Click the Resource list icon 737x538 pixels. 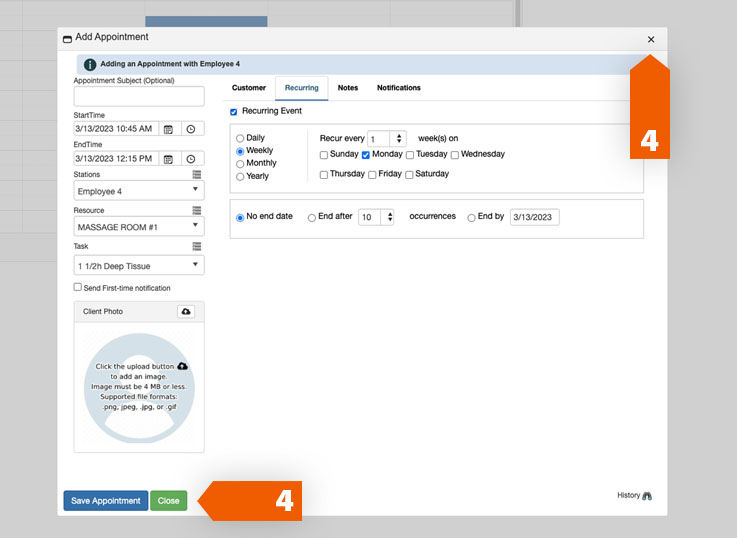coord(197,210)
